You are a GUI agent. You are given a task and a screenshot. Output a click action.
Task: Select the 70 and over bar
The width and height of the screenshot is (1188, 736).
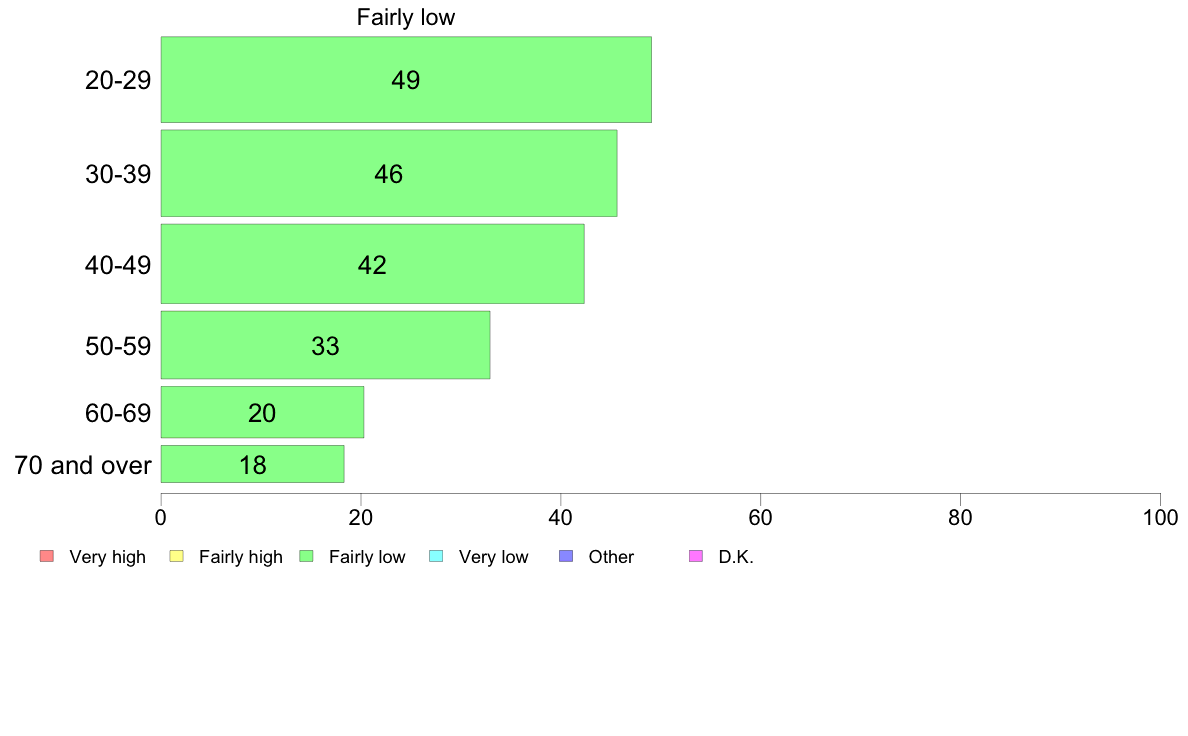click(x=252, y=464)
